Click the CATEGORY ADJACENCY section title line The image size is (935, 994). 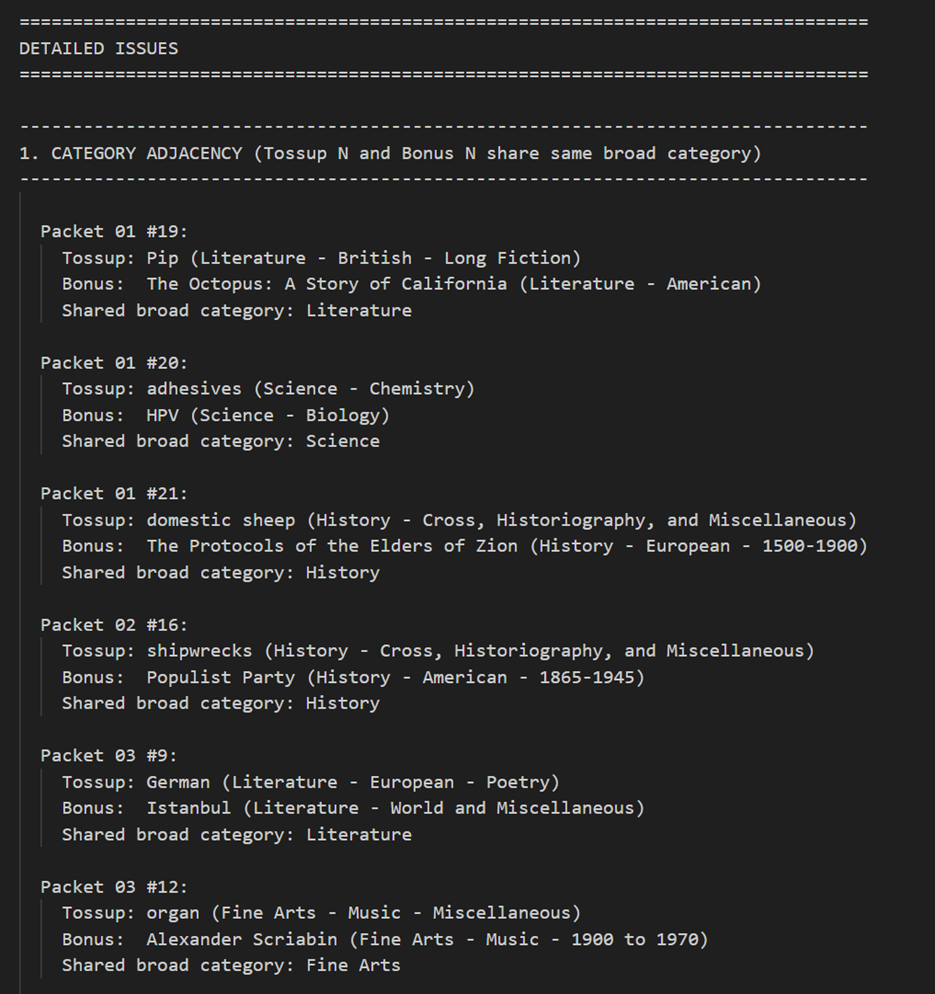pyautogui.click(x=390, y=153)
